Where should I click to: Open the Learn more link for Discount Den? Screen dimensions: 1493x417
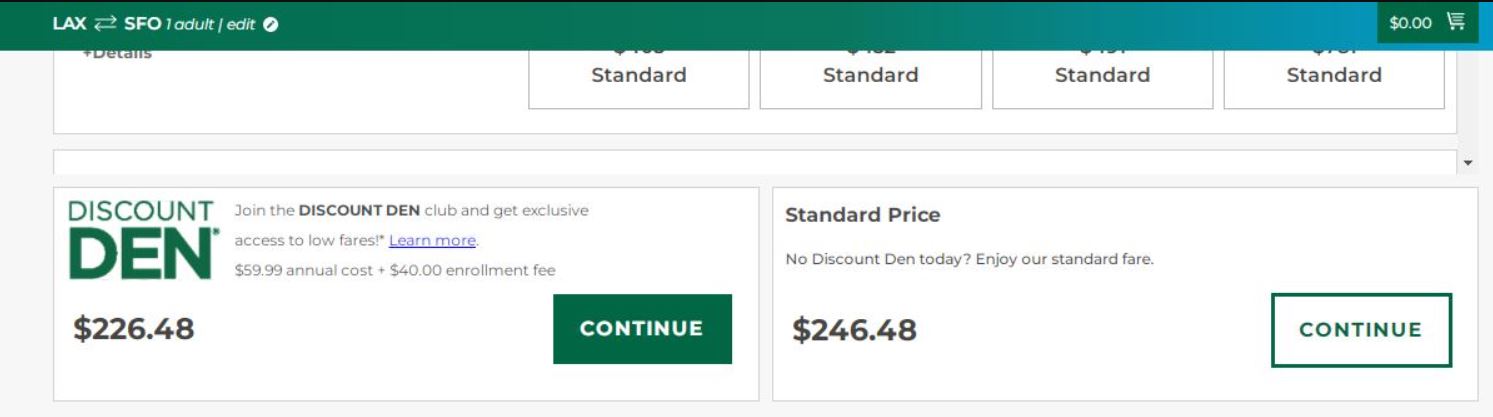432,240
